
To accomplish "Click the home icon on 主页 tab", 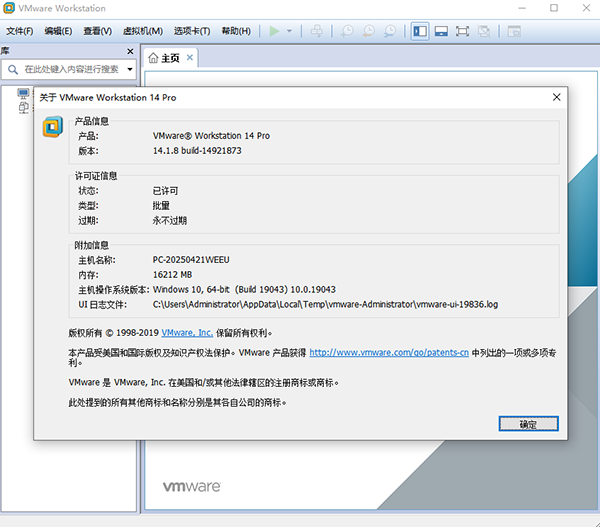I will point(153,58).
